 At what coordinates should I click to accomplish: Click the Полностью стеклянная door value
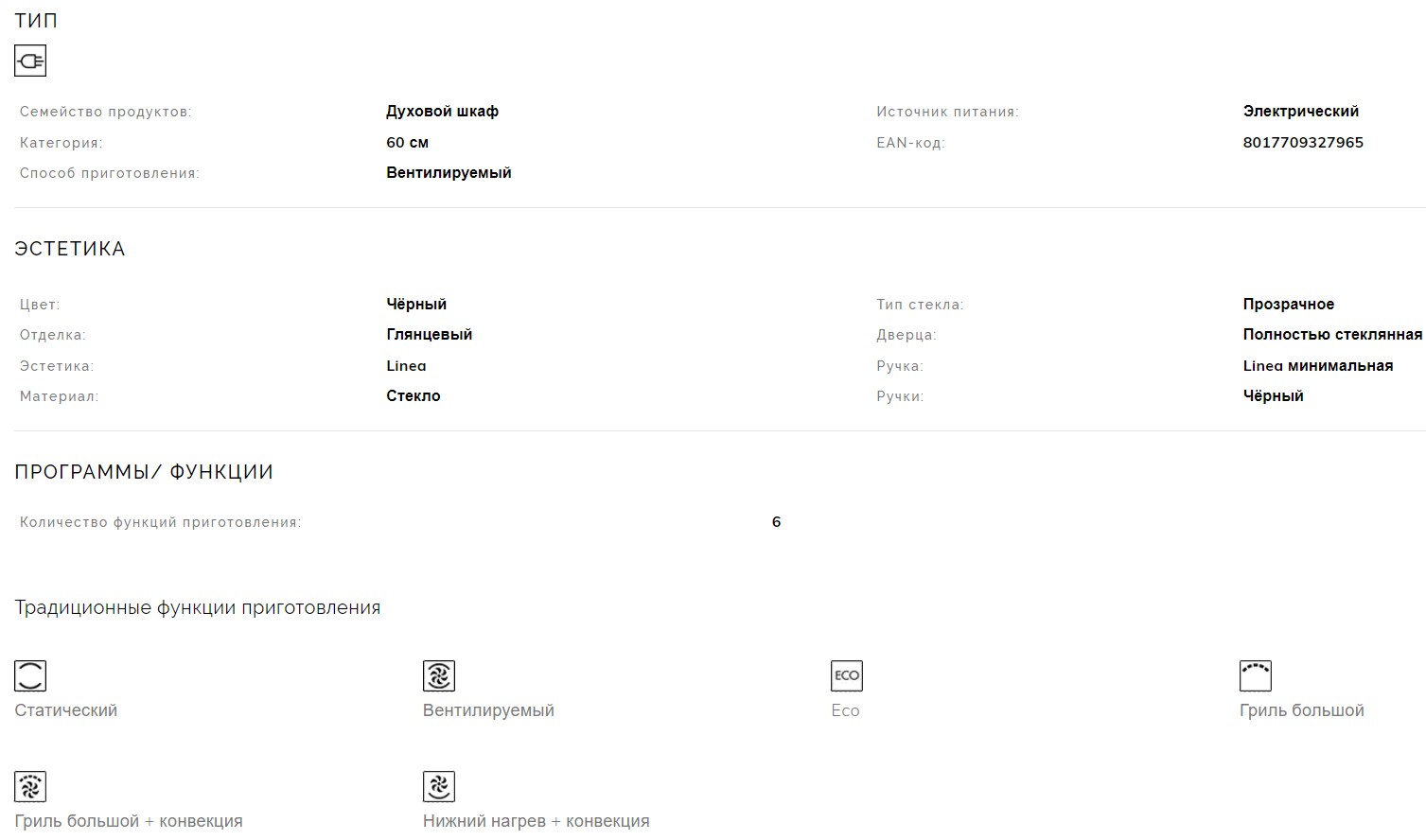click(x=1332, y=335)
